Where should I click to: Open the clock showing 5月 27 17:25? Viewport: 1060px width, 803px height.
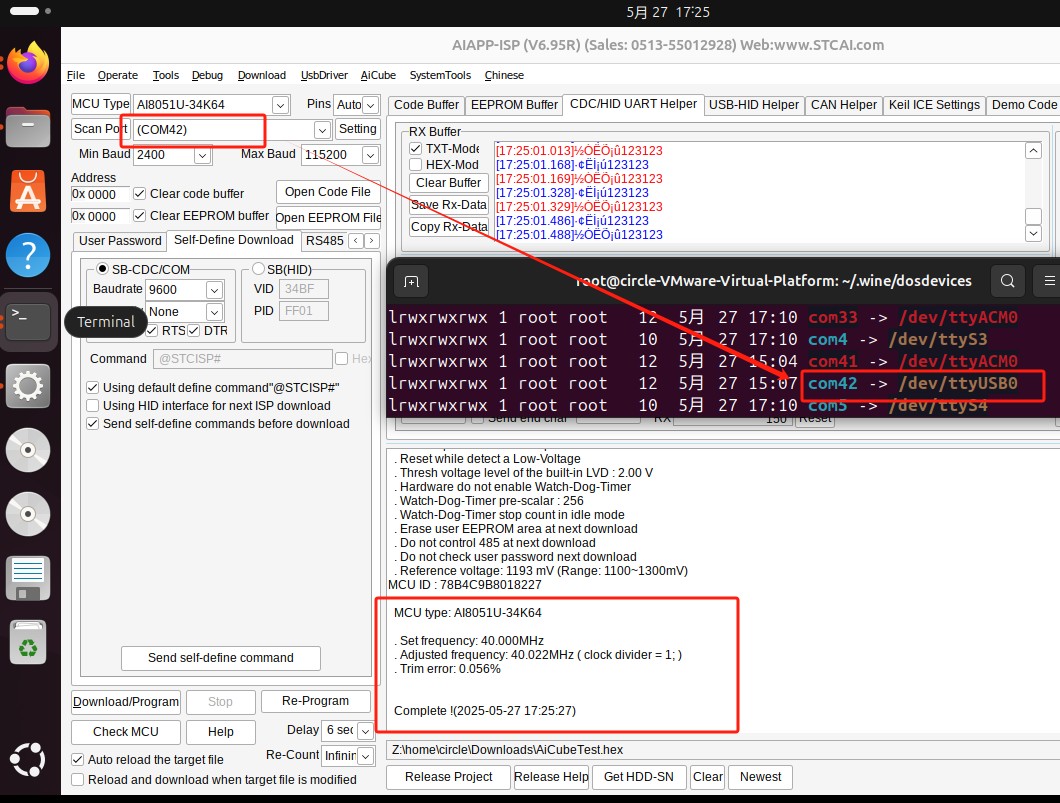coord(668,12)
